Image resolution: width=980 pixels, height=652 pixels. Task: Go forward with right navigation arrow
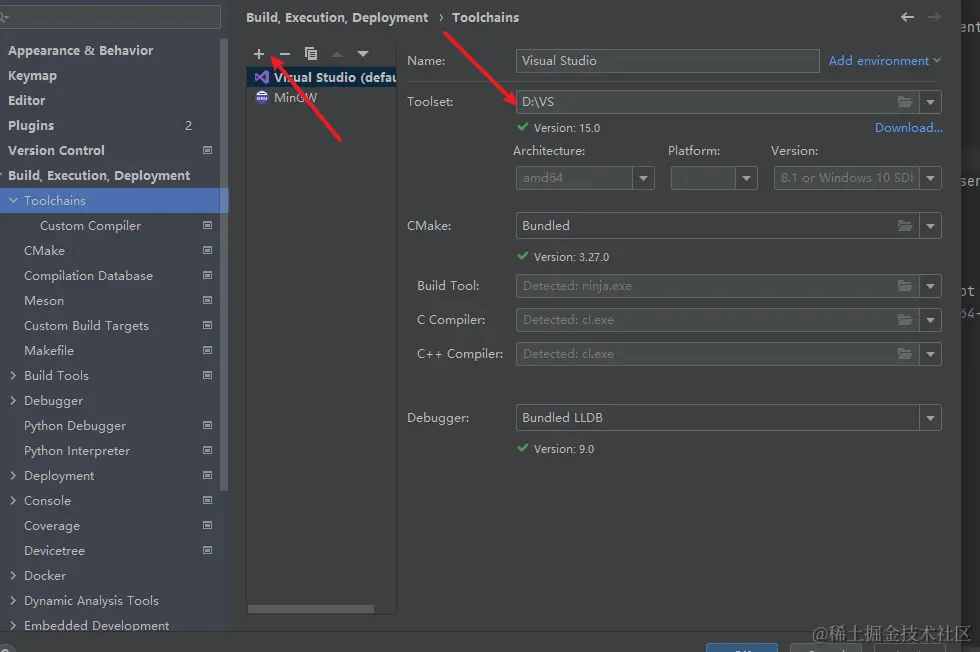click(x=934, y=18)
